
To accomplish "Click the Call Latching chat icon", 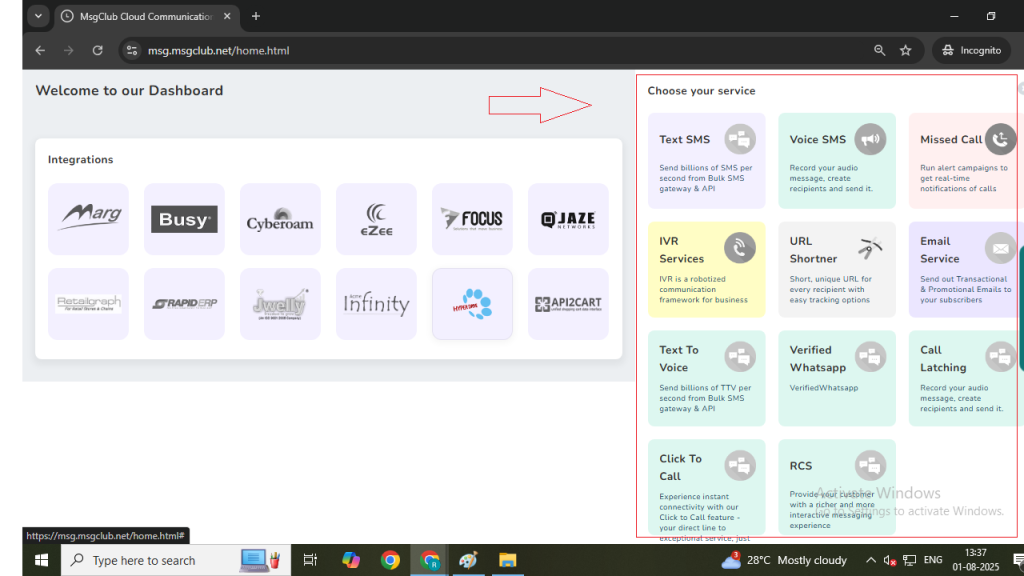I will [x=1000, y=357].
